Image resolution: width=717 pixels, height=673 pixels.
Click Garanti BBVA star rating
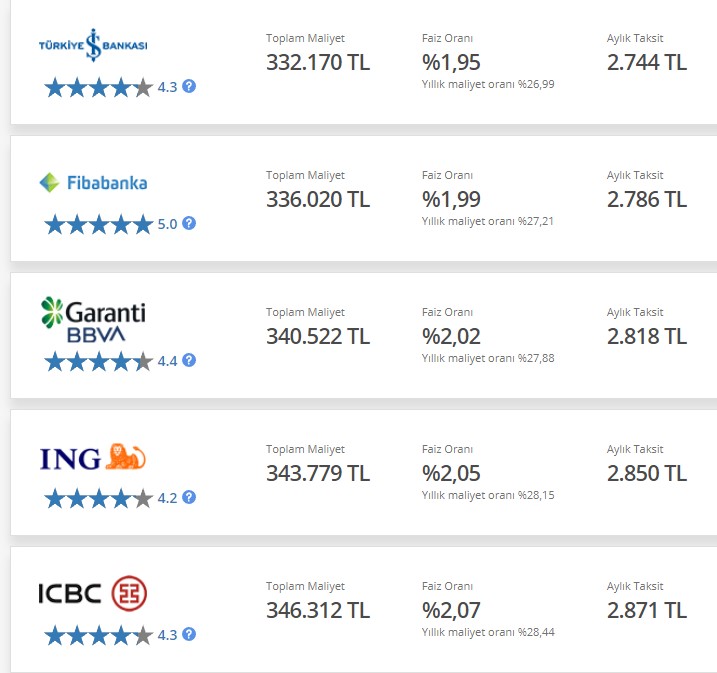(x=99, y=362)
